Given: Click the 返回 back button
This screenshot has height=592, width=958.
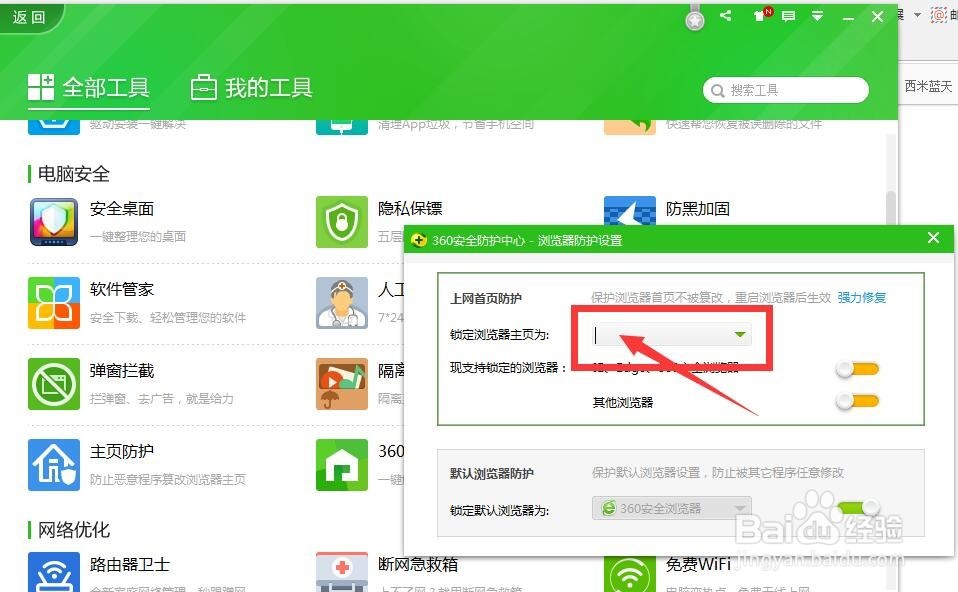Looking at the screenshot, I should click(x=29, y=17).
